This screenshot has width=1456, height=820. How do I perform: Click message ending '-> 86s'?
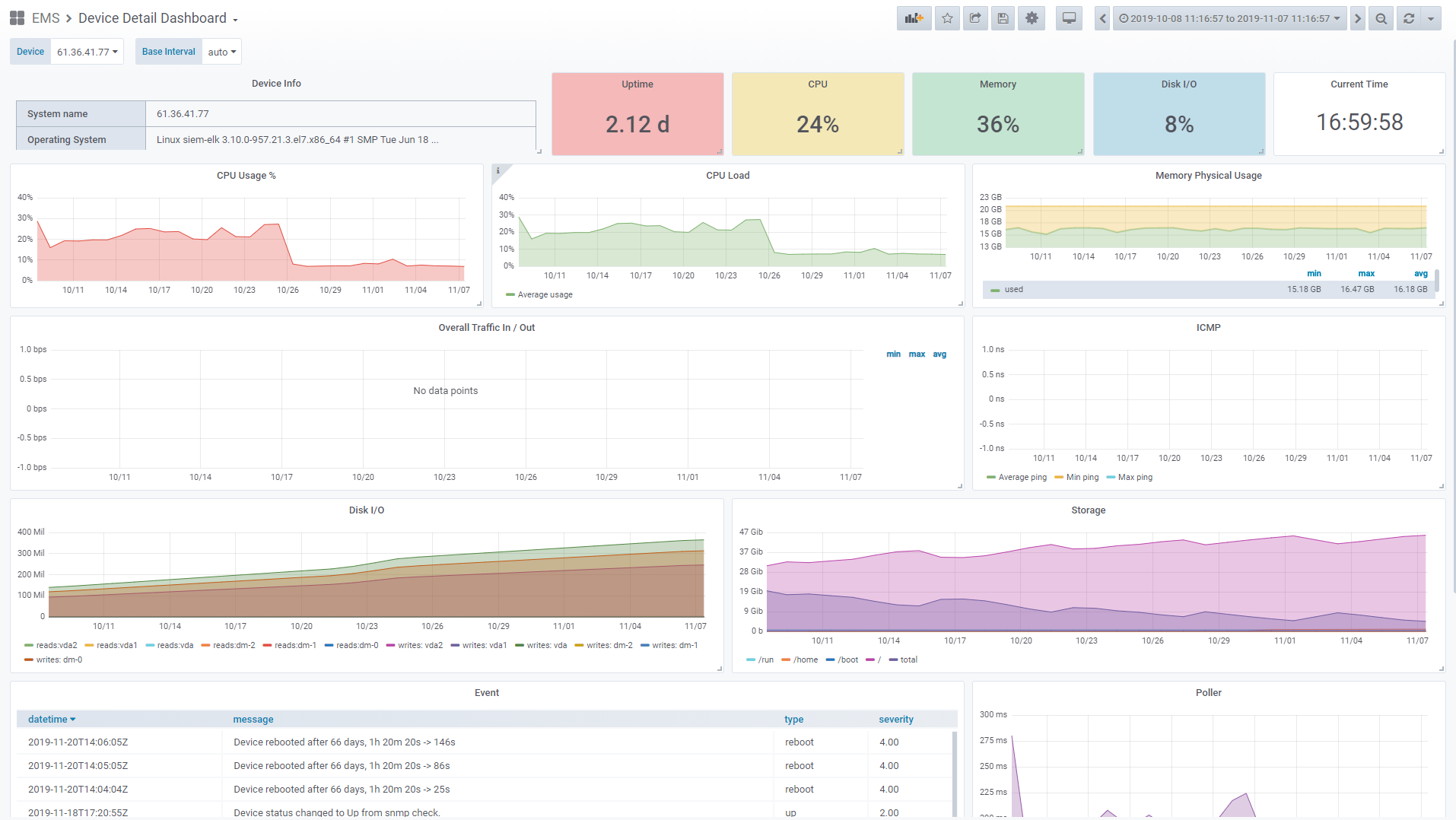pos(342,766)
